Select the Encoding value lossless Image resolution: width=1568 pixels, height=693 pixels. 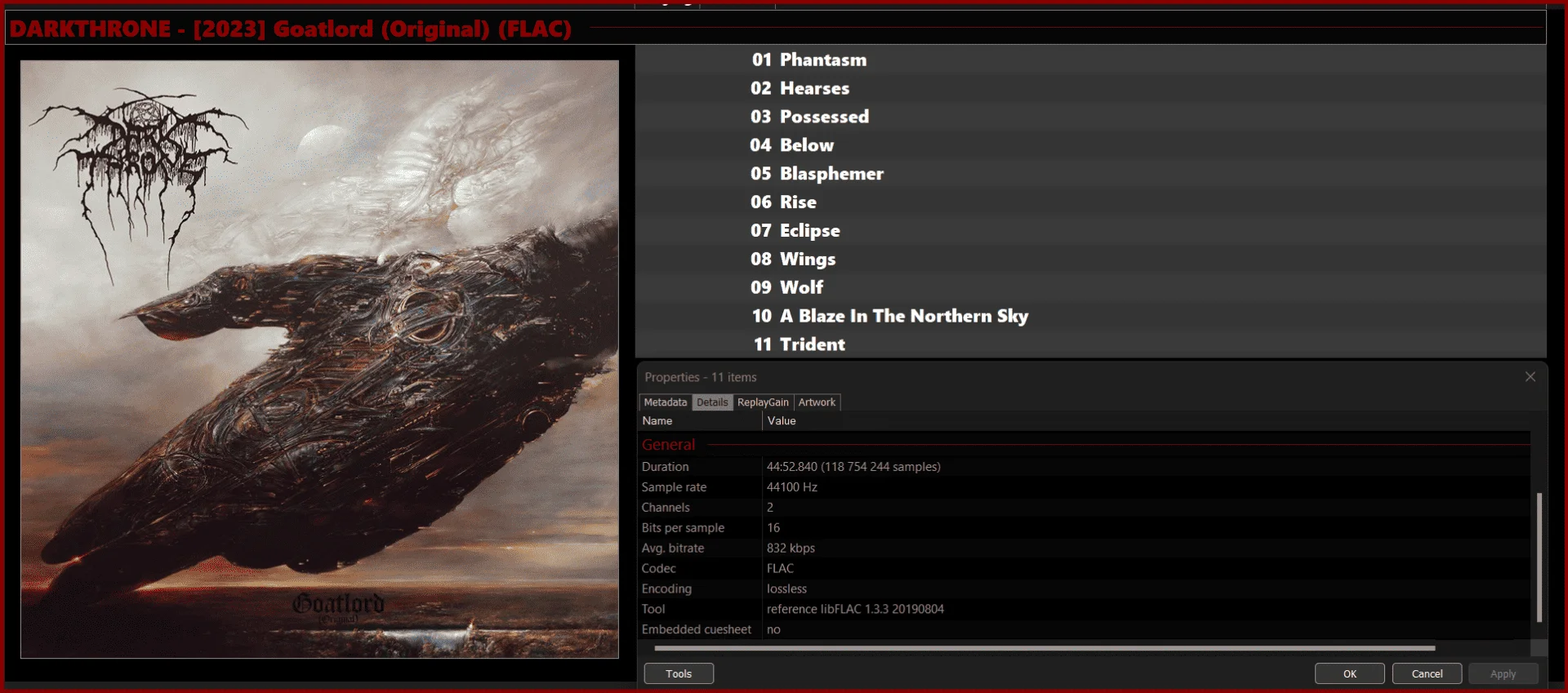(786, 589)
